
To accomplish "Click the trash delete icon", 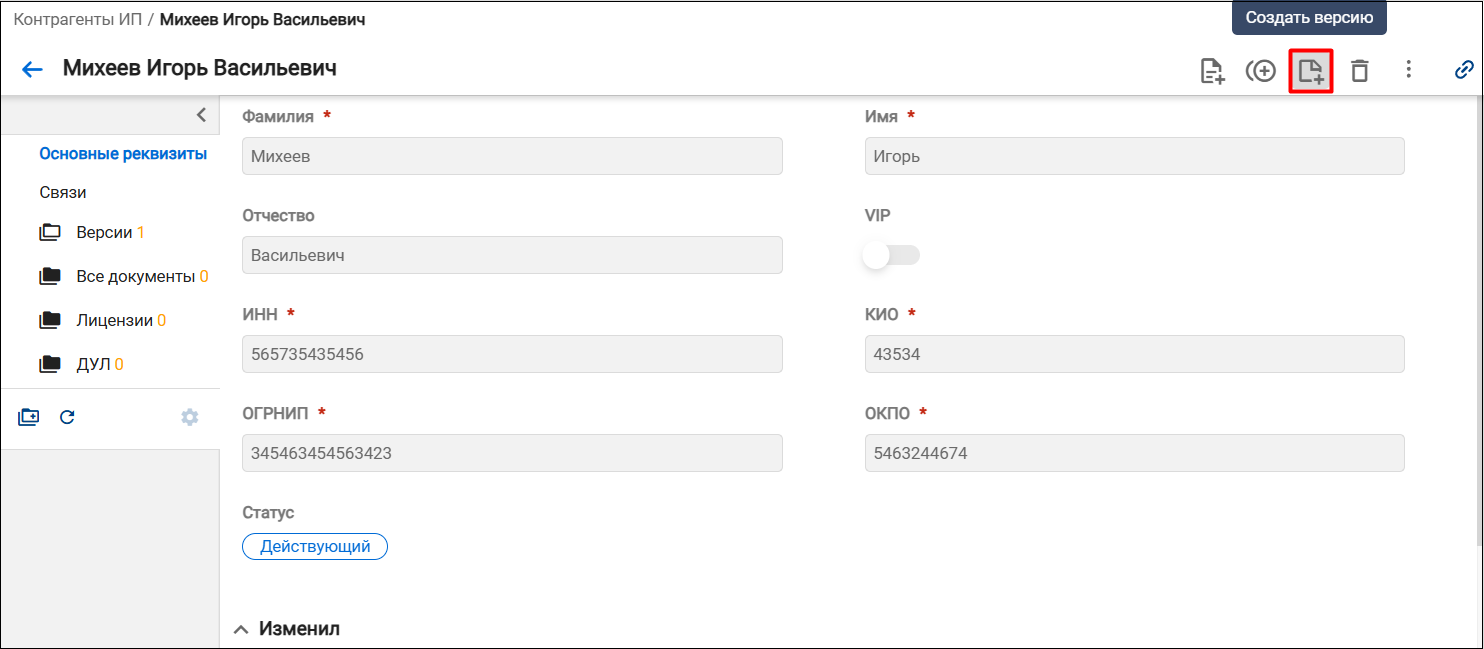I will (1359, 71).
